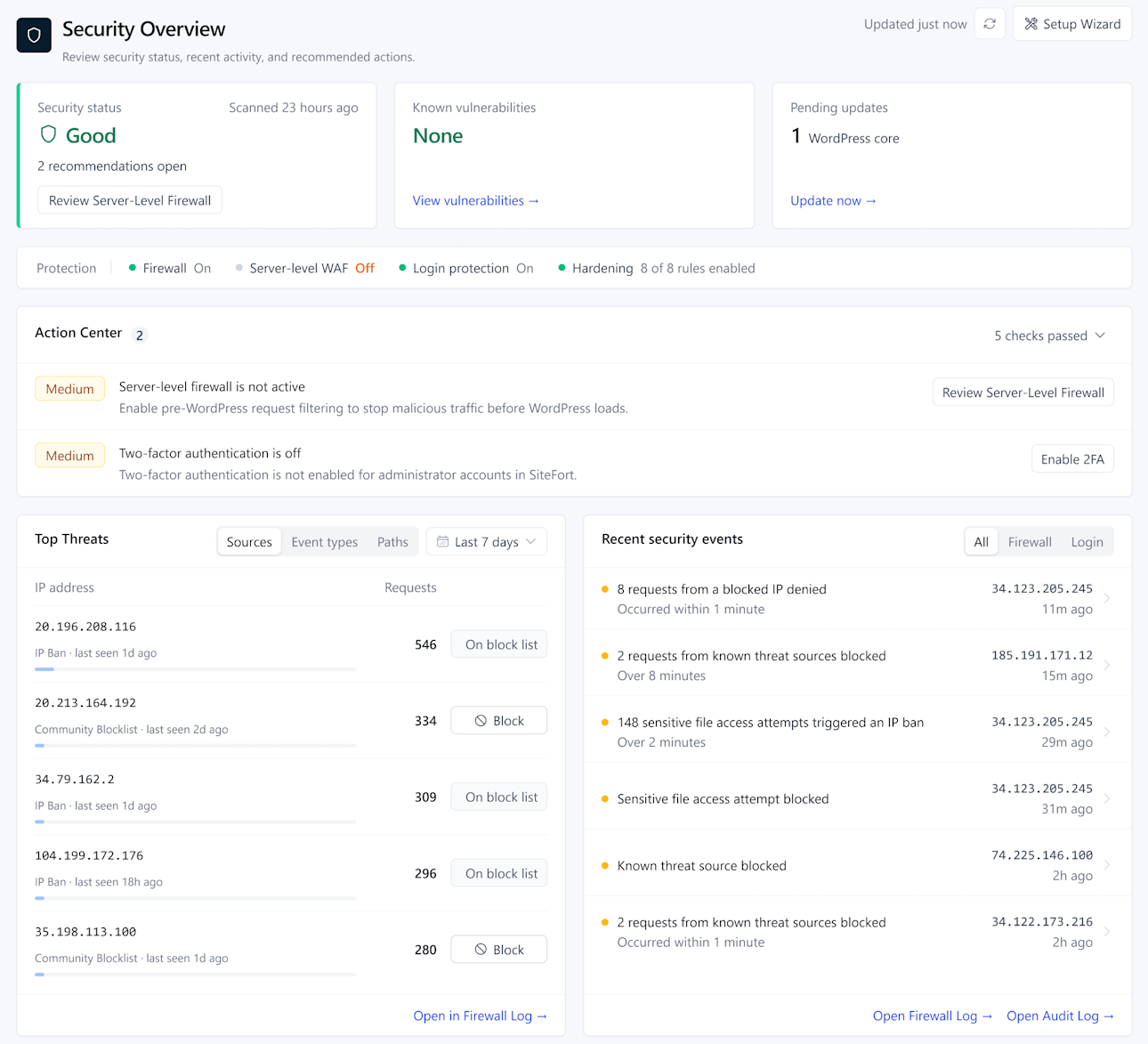This screenshot has height=1044, width=1148.
Task: Click Review Server-Level Firewall in the Security status card
Action: tap(130, 200)
